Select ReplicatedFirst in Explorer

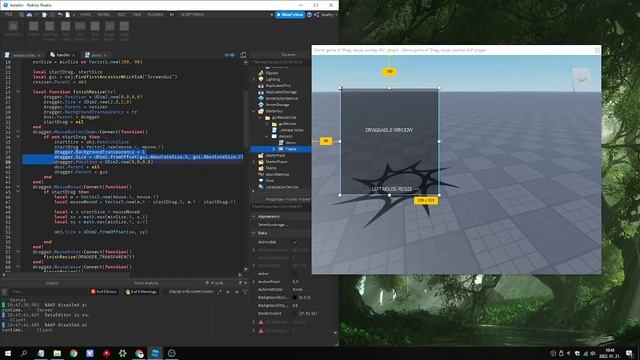click(x=278, y=86)
